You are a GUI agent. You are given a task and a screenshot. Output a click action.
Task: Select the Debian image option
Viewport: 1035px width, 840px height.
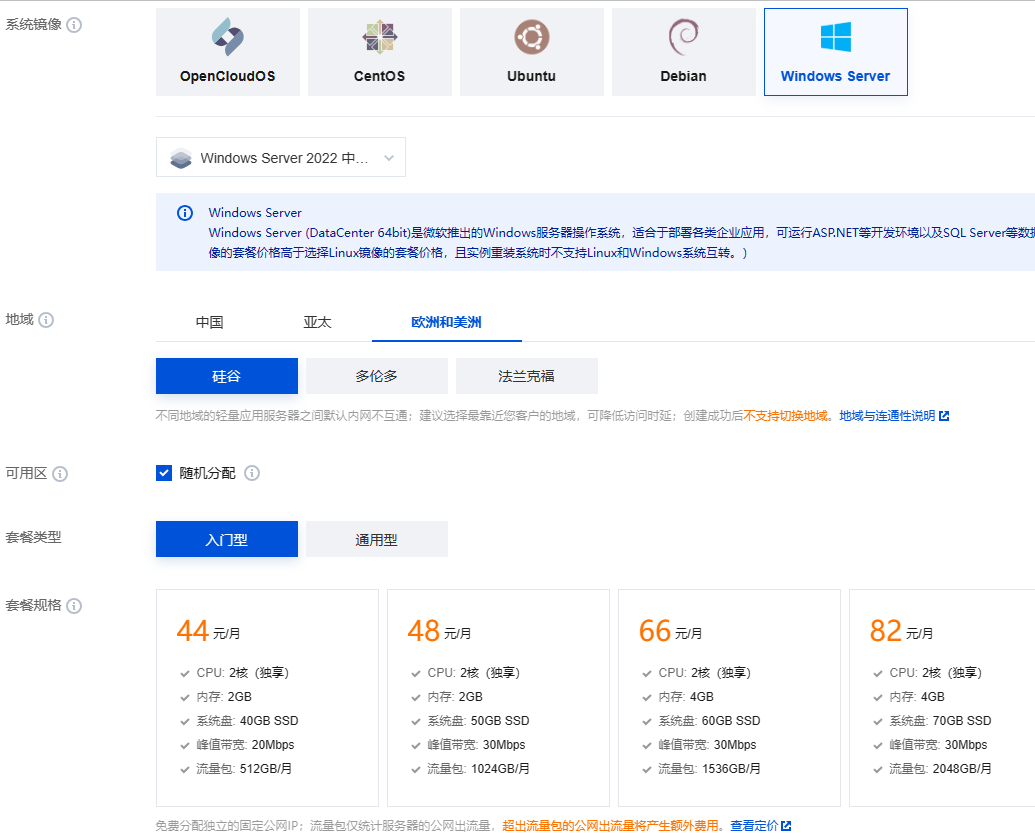pos(683,52)
